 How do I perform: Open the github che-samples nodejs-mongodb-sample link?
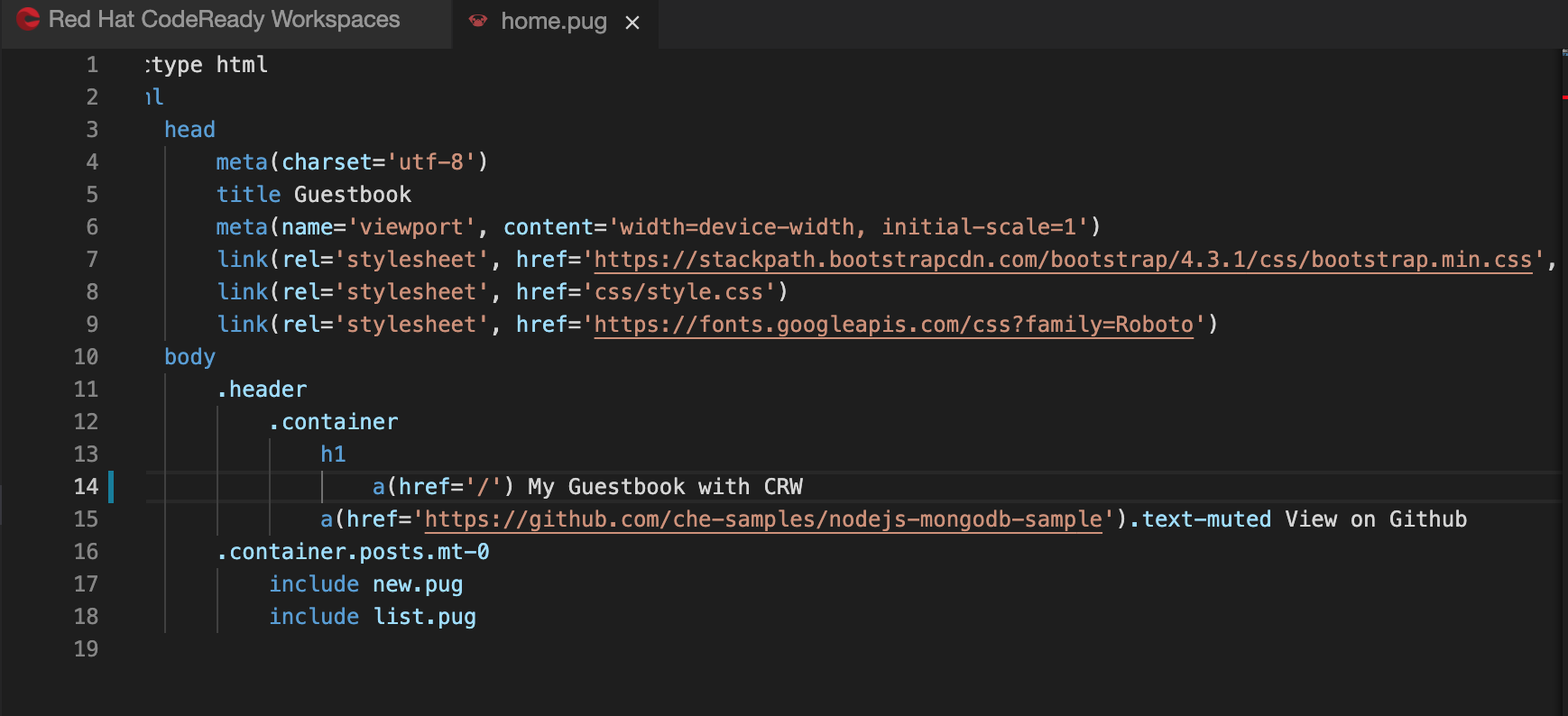coord(763,519)
